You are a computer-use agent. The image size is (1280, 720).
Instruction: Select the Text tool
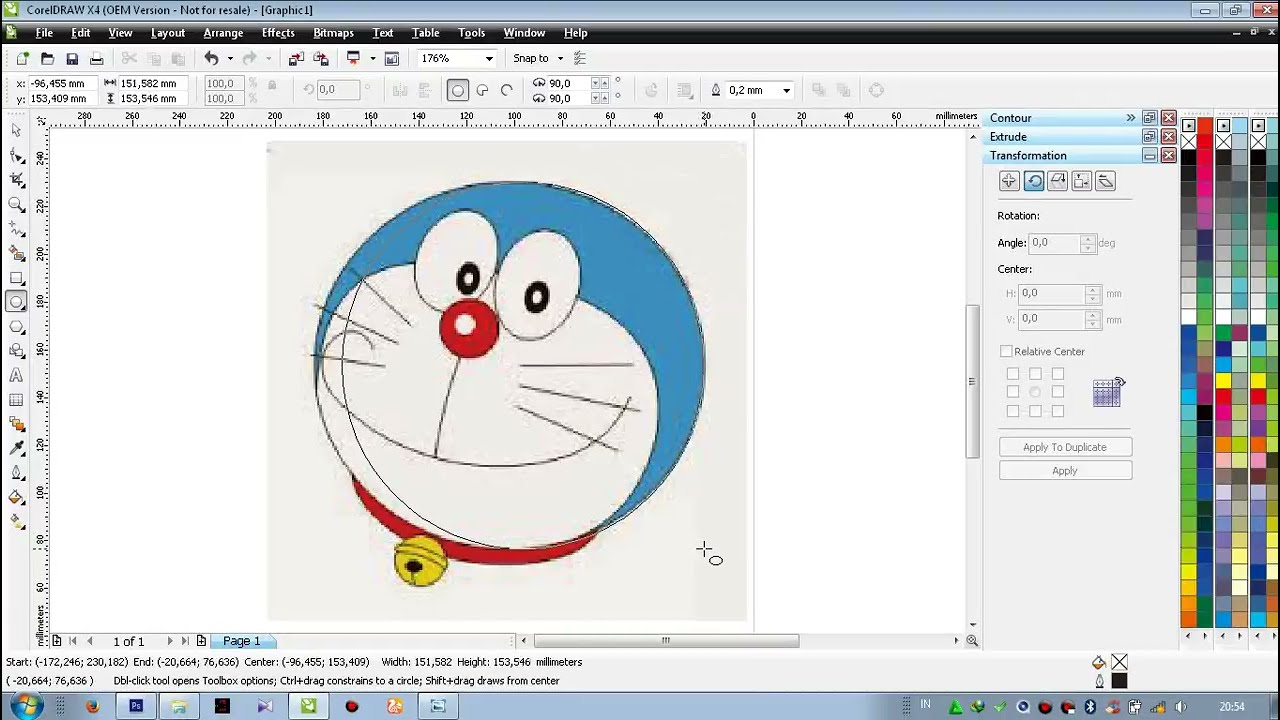click(16, 376)
